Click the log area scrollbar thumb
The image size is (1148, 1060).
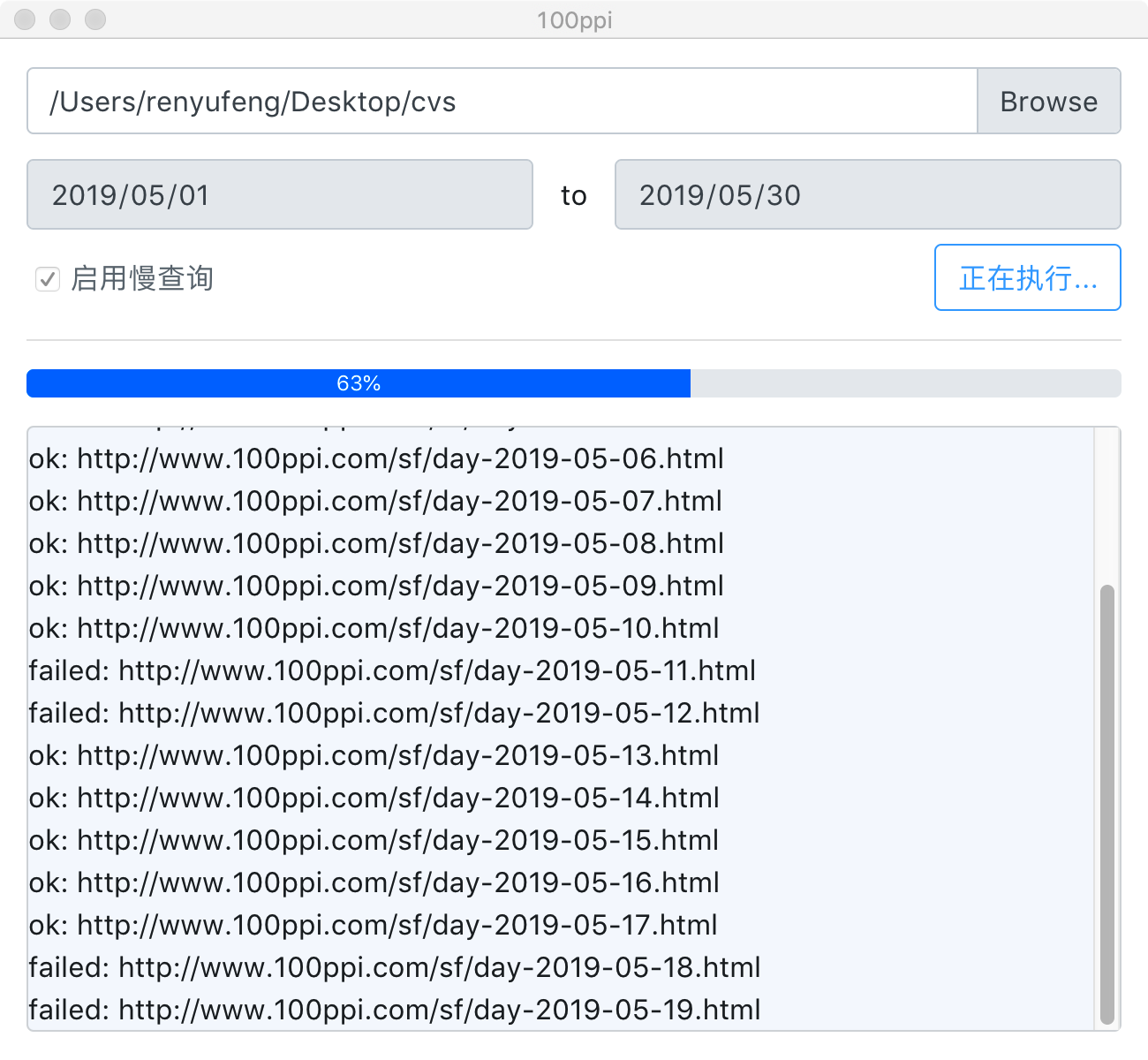1106,805
